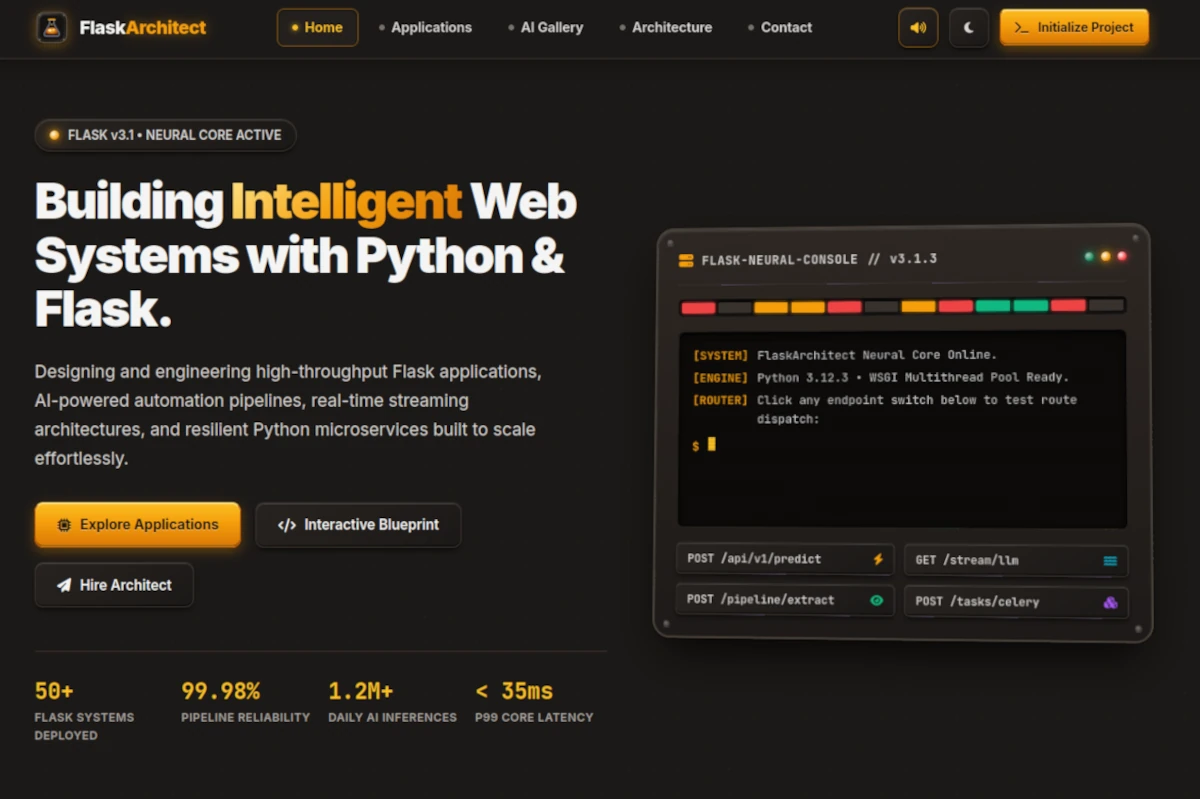Click the FlaskArchitect flask logo icon
Screen dimensions: 1200x799
51,28
